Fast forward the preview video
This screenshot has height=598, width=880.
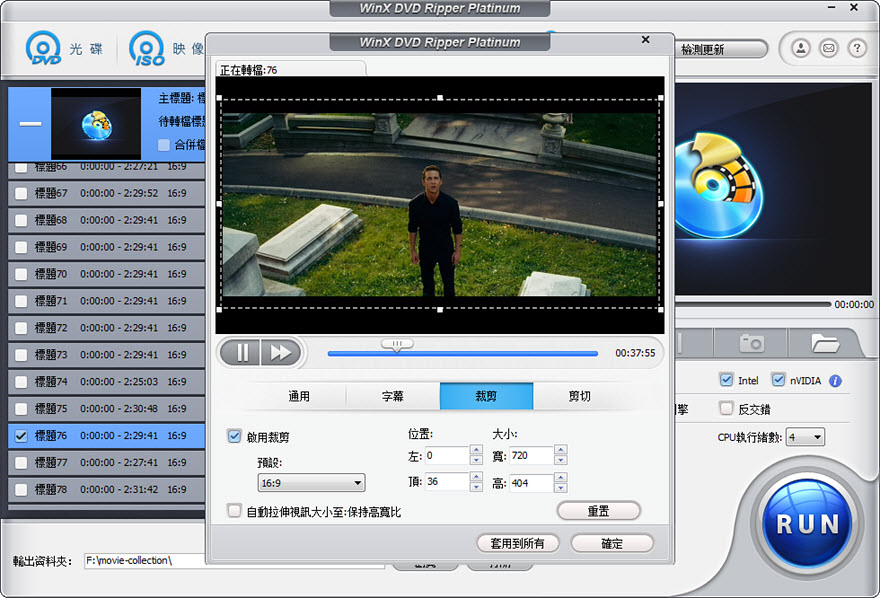[x=281, y=352]
